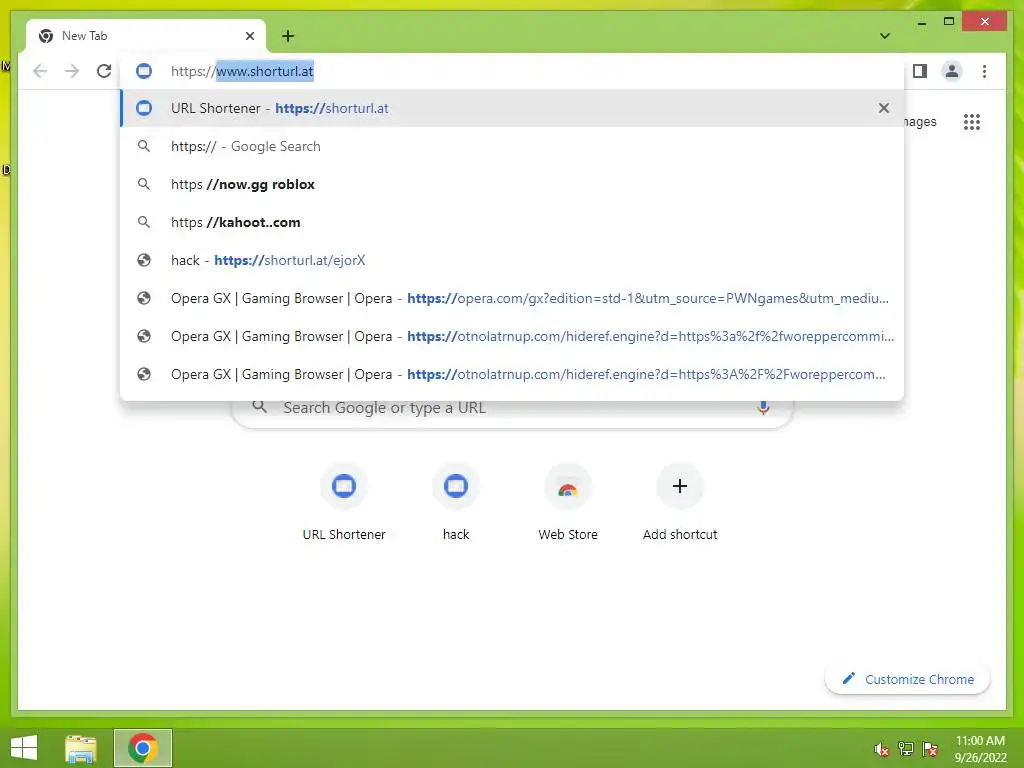Select Opera GX opera.com/gx suggestion
The width and height of the screenshot is (1024, 768).
512,298
